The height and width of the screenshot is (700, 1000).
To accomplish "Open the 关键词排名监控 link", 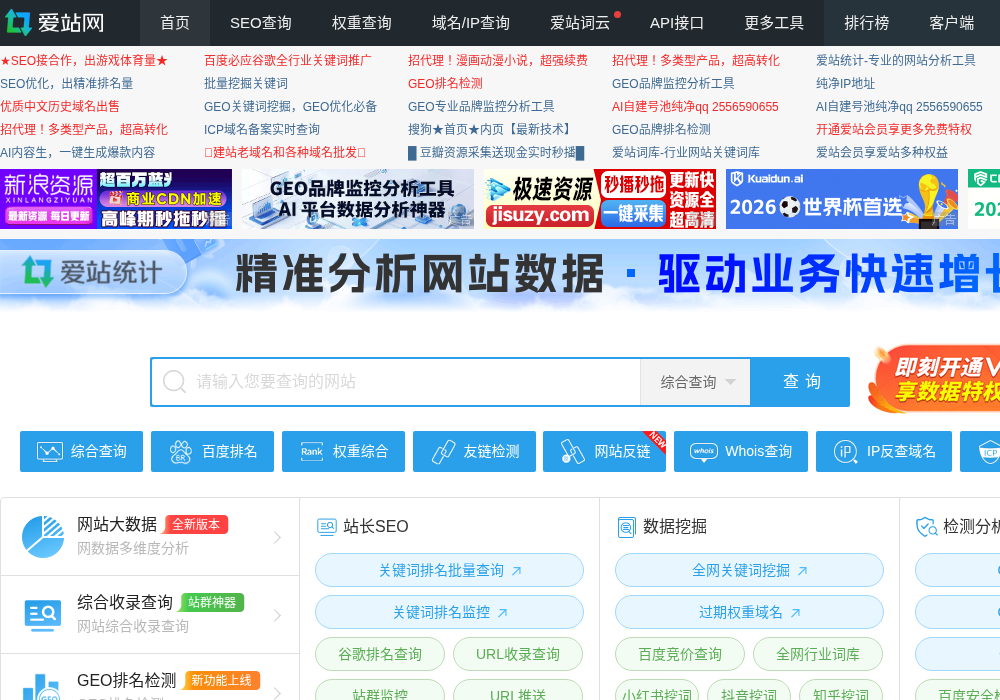I will (x=449, y=612).
